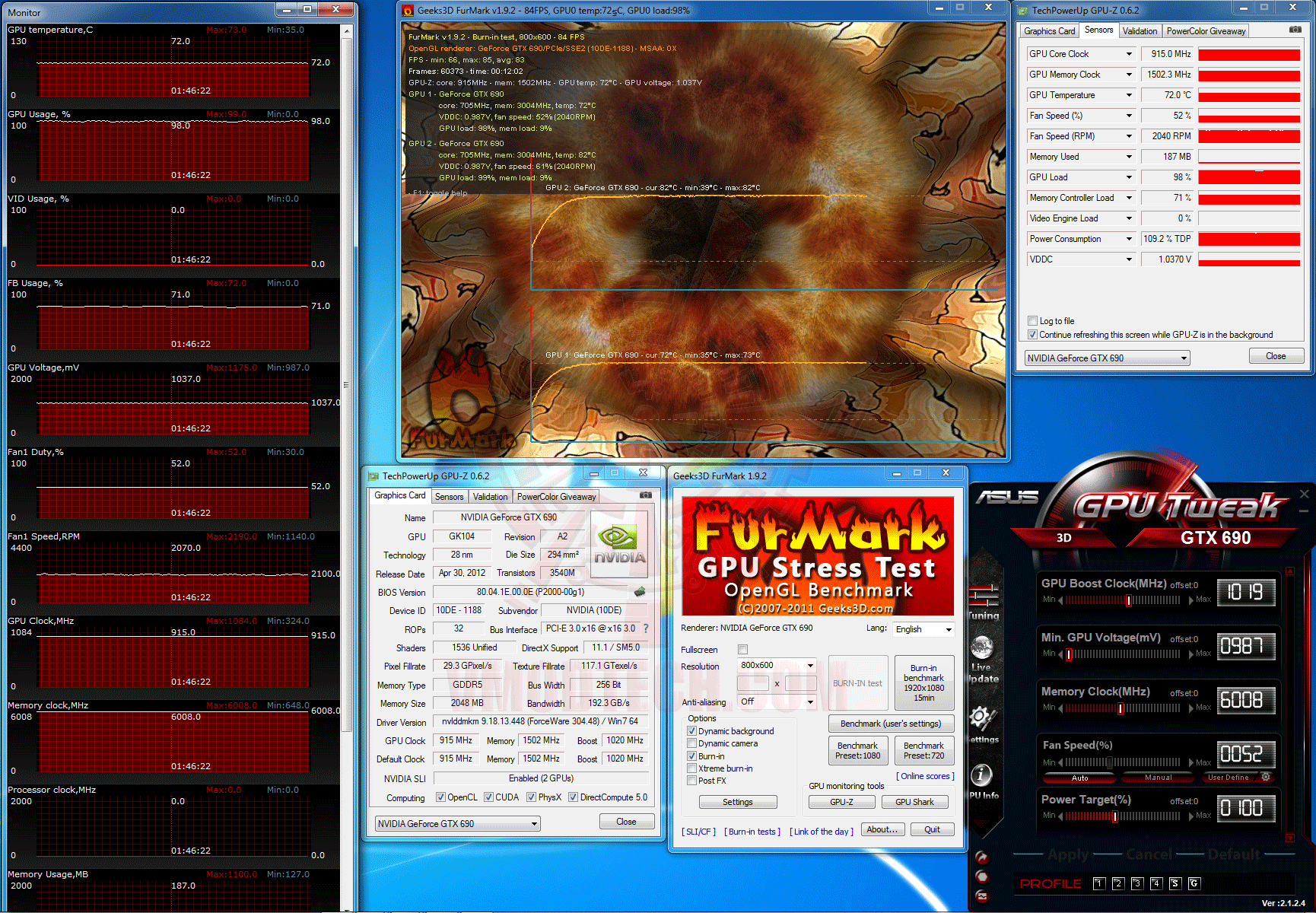
Task: Click the red hexagon icon in GPU Tweak
Action: 982,876
